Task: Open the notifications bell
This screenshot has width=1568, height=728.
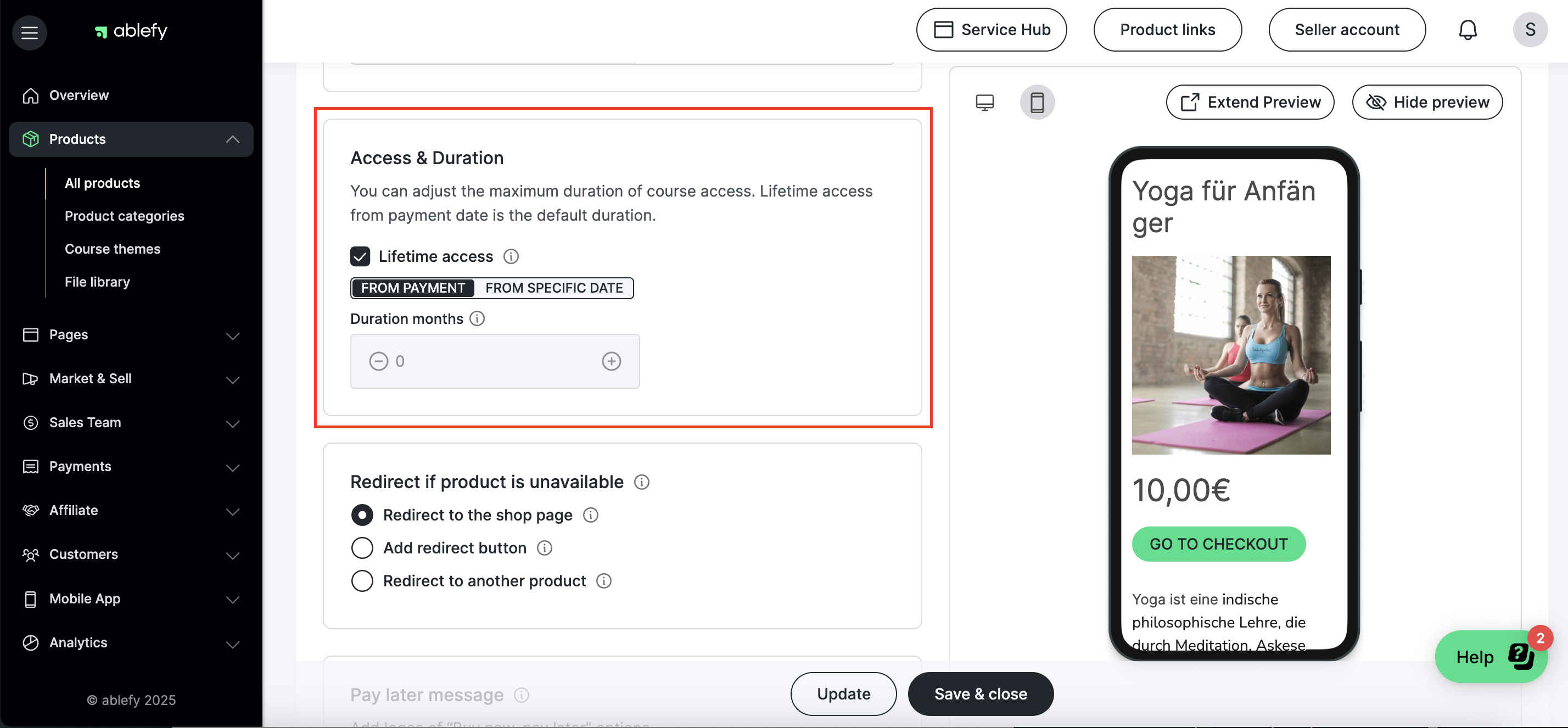Action: pyautogui.click(x=1468, y=30)
